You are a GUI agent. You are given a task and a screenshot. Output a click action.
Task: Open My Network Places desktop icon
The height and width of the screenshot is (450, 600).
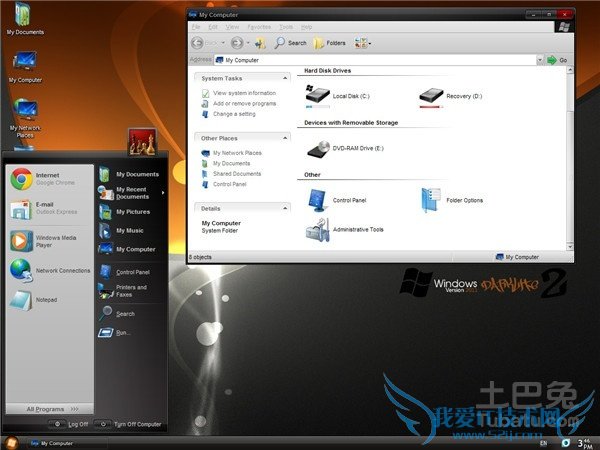click(x=25, y=118)
